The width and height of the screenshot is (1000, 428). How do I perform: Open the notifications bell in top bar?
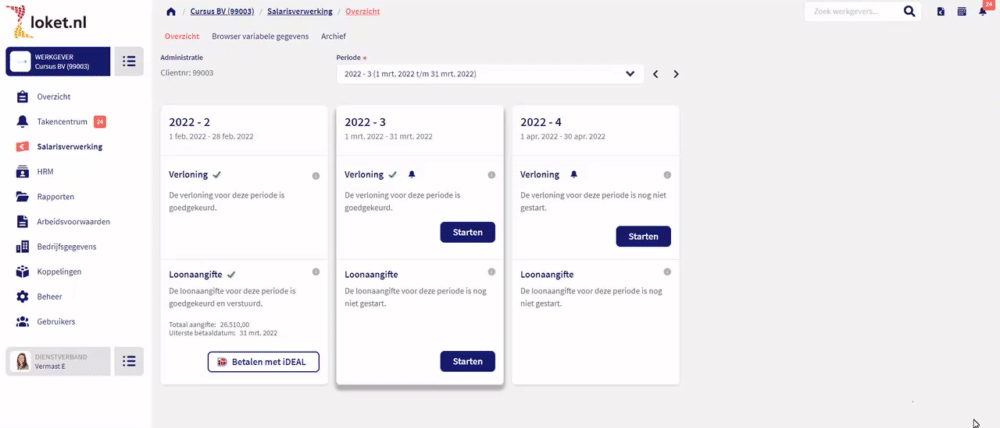point(983,11)
